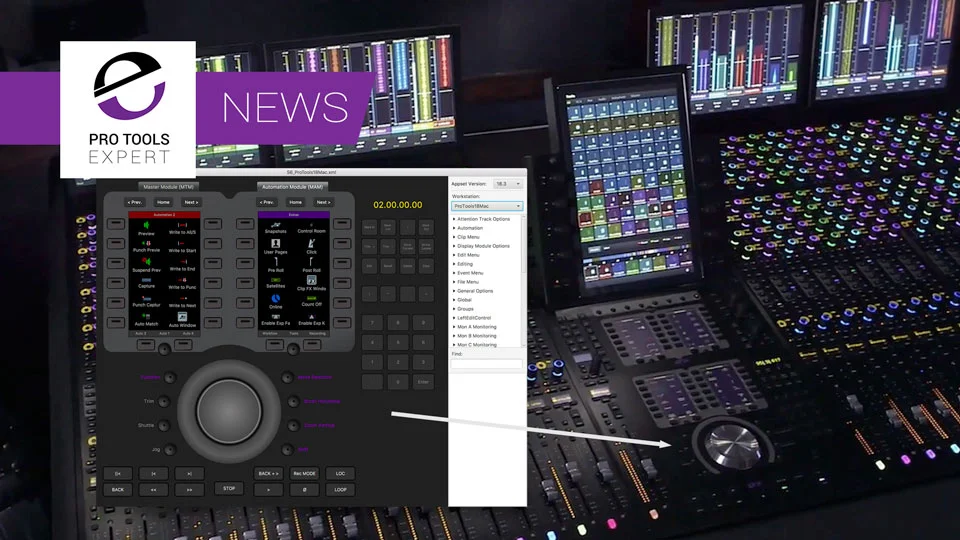Toggle the LOOP transport button
Screen dimensions: 960x540
(x=340, y=490)
